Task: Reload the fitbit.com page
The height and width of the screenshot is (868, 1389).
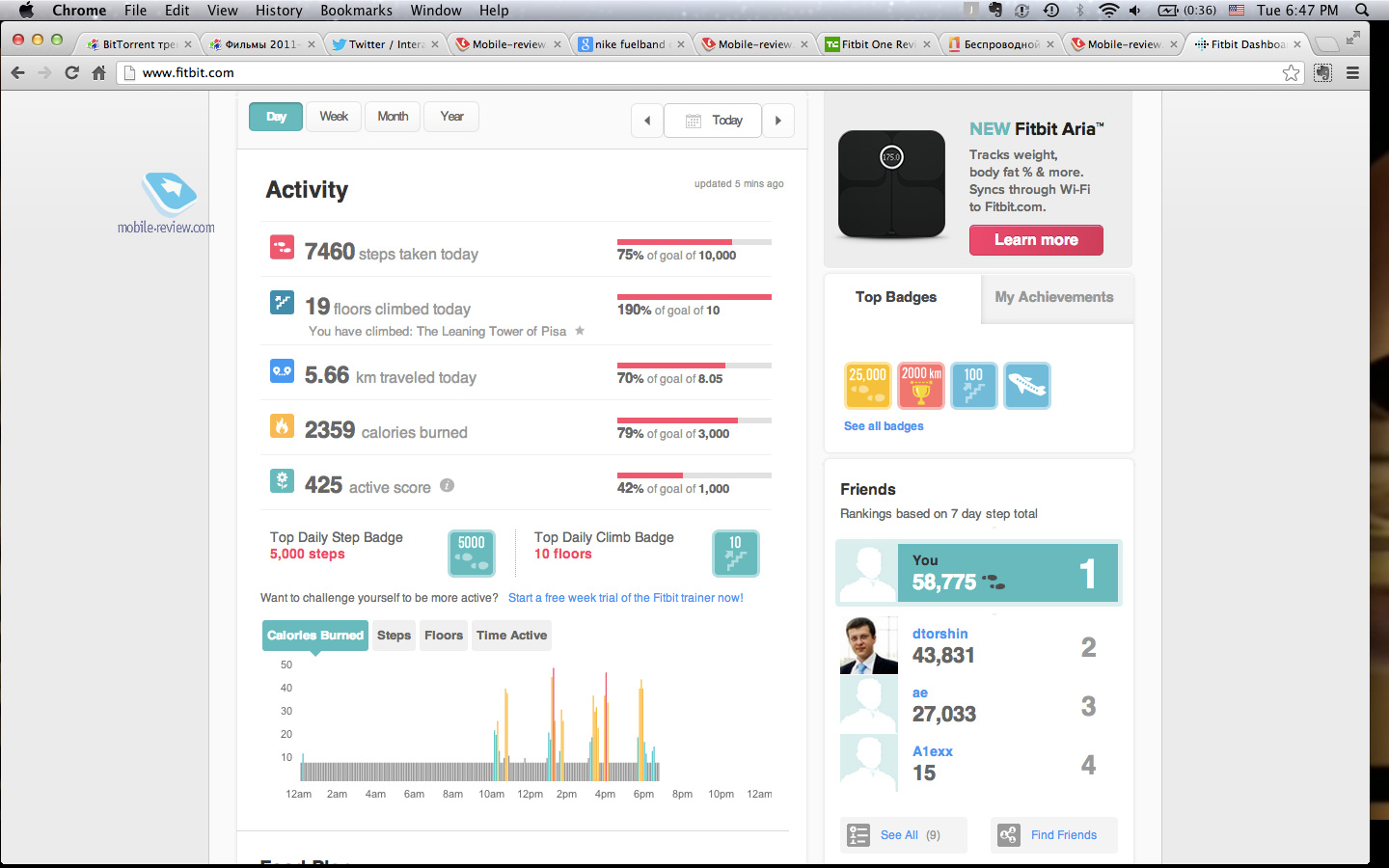Action: tap(71, 72)
